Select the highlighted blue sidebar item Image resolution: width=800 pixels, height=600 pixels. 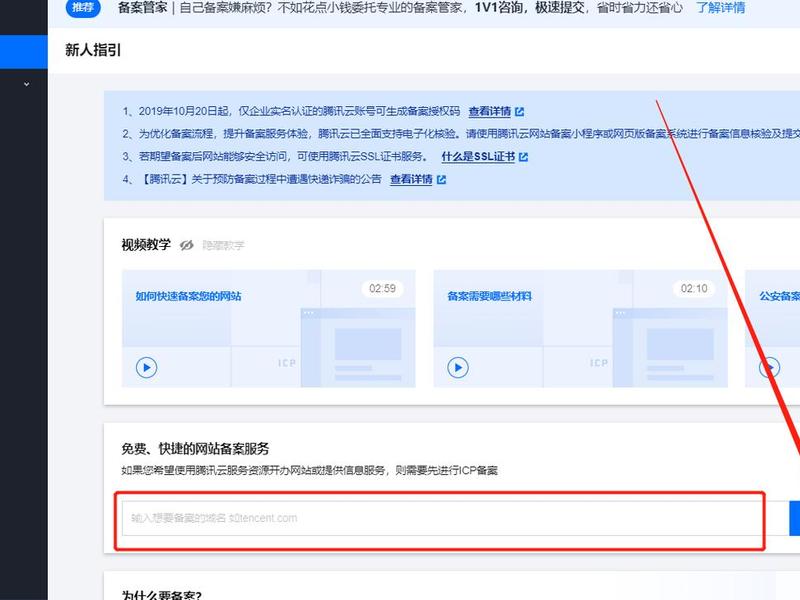pos(23,52)
